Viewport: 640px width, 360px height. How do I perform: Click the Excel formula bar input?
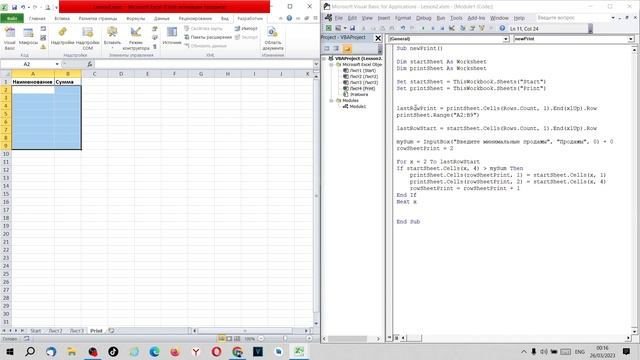(x=204, y=64)
